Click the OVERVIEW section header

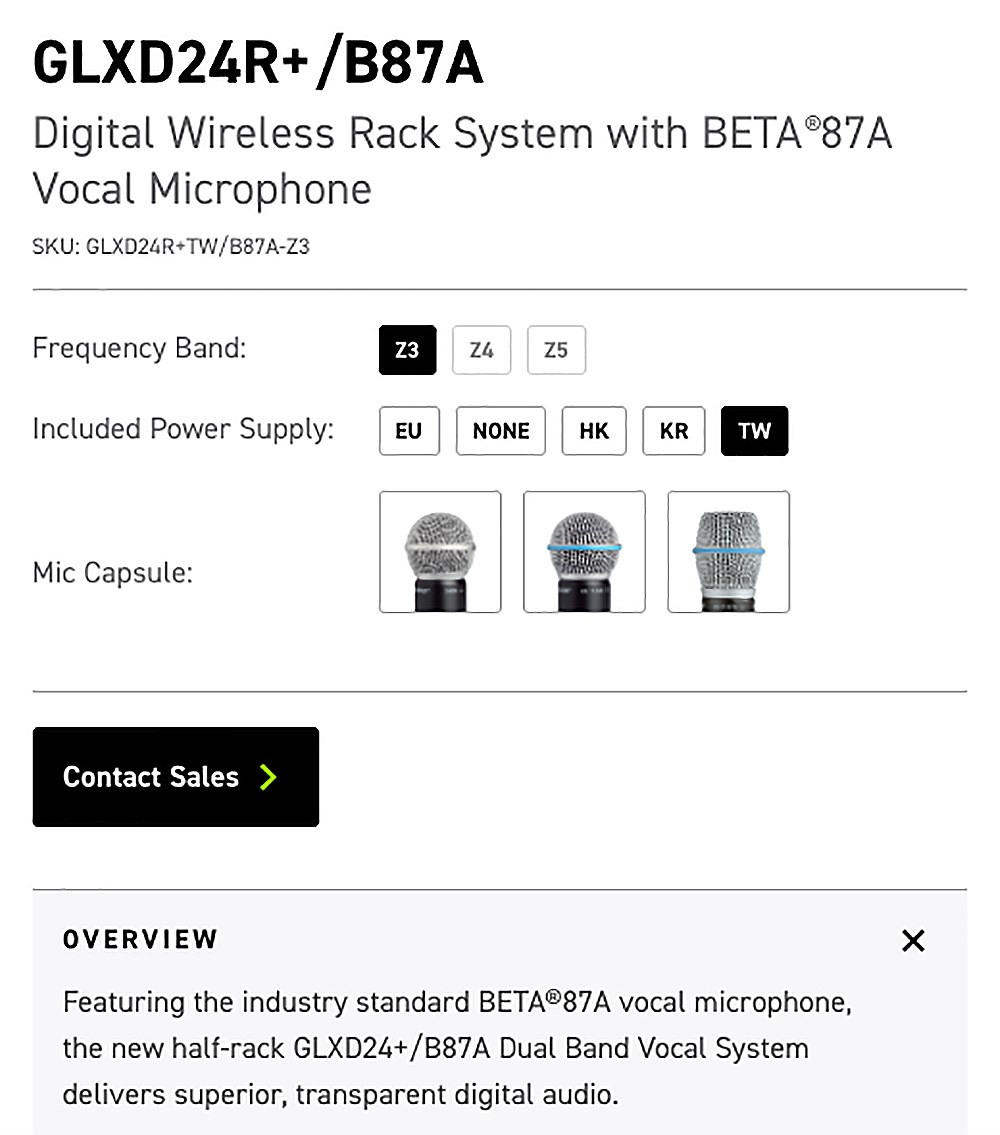point(140,940)
